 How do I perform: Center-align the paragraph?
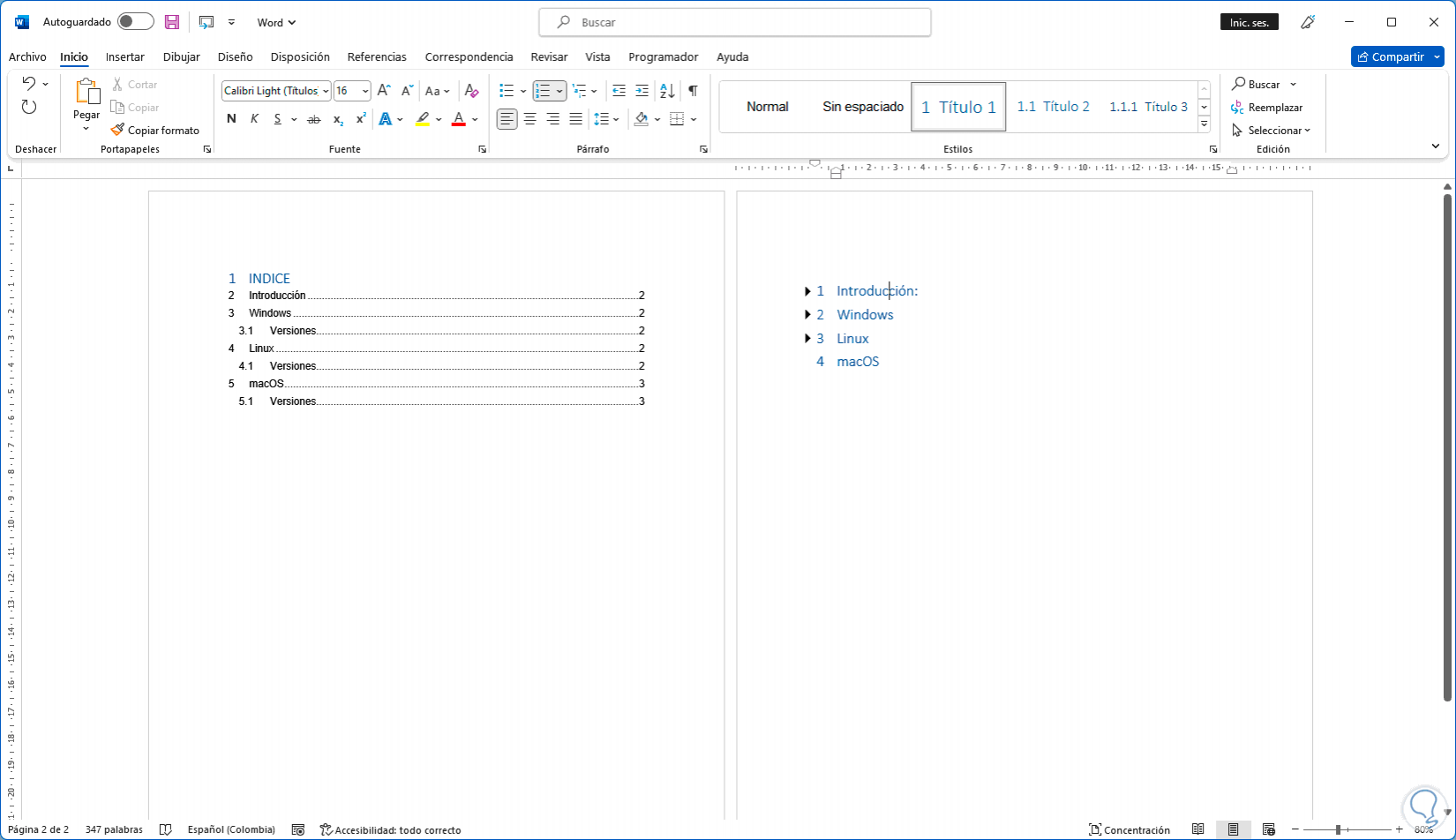(529, 119)
